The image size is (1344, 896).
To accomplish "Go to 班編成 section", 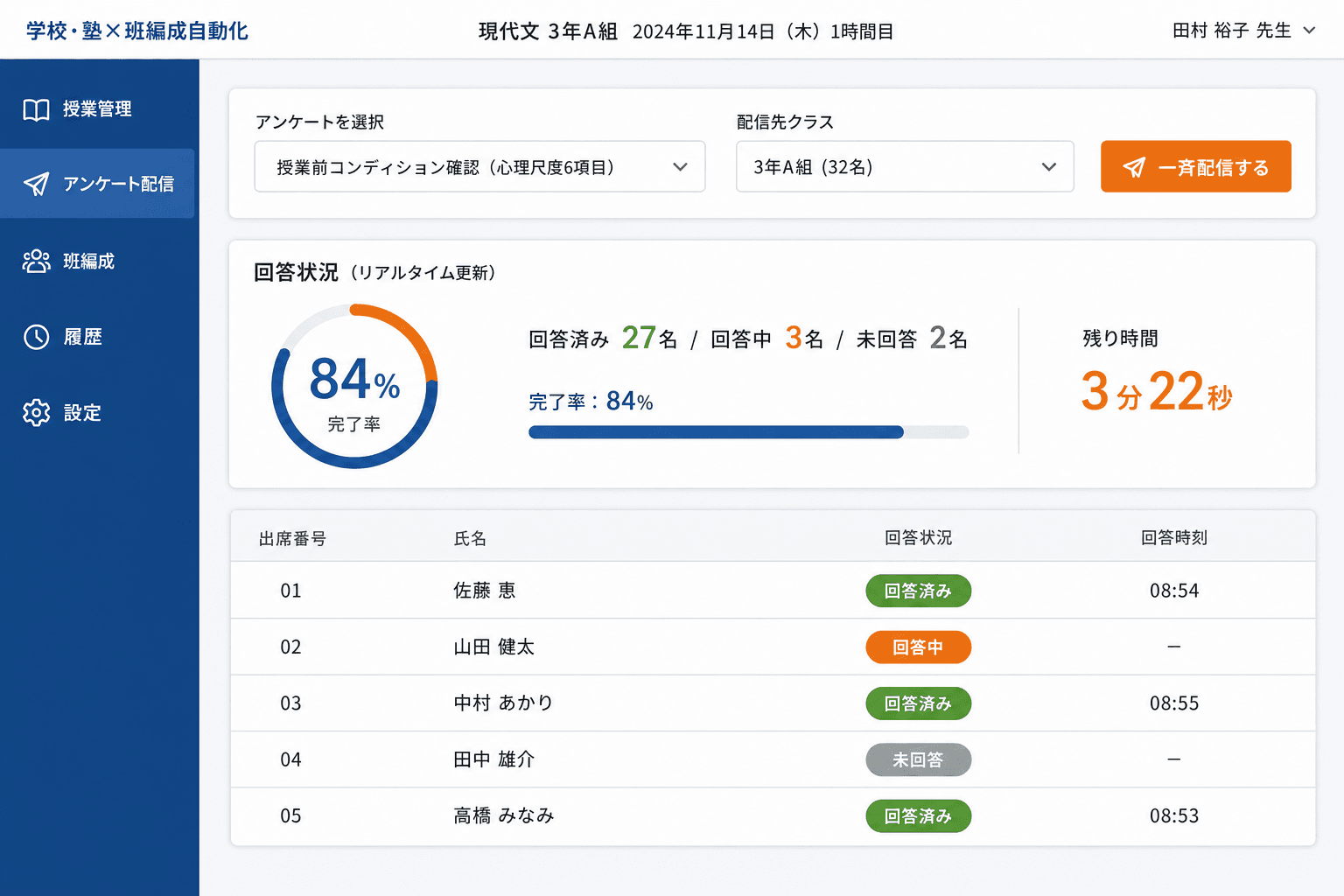I will point(97,261).
